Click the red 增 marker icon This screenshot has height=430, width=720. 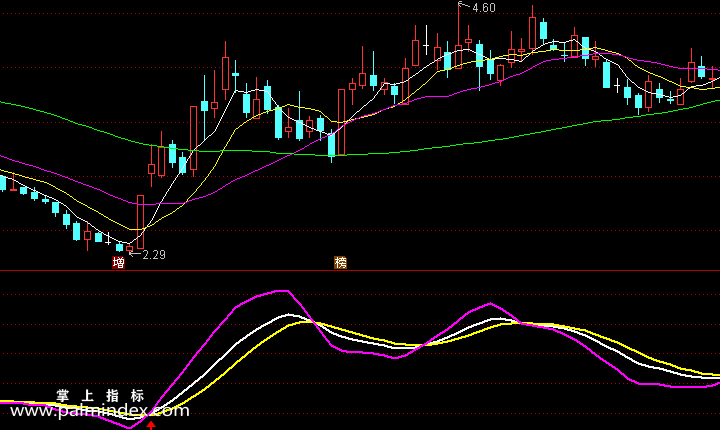(x=118, y=263)
